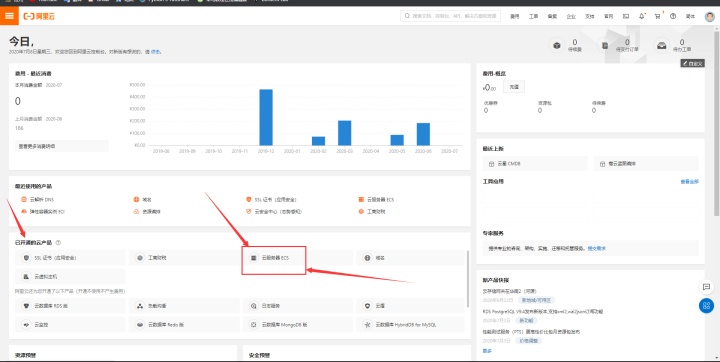Open the user avatar account menu
720x362 pixels.
pyautogui.click(x=710, y=17)
